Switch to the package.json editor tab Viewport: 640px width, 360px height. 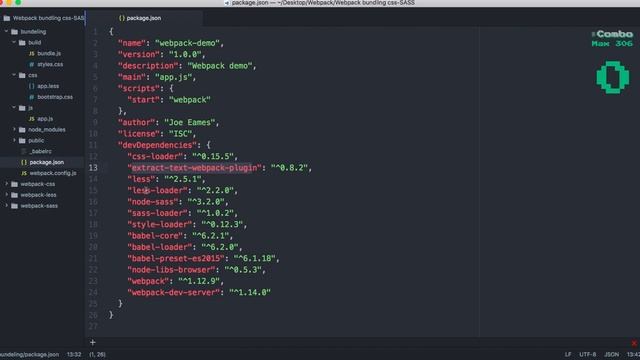(144, 18)
